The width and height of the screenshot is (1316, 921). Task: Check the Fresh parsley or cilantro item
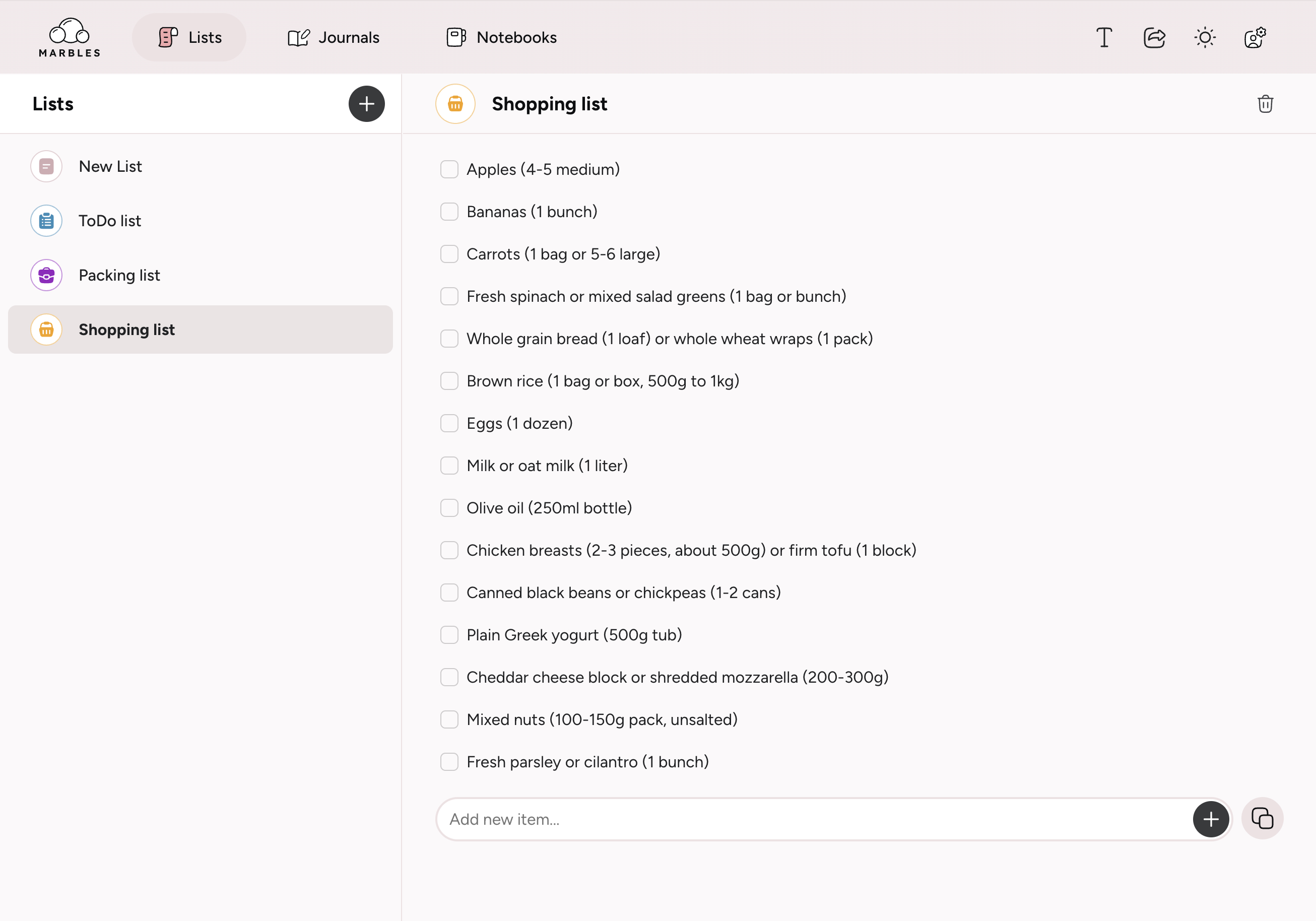[449, 762]
